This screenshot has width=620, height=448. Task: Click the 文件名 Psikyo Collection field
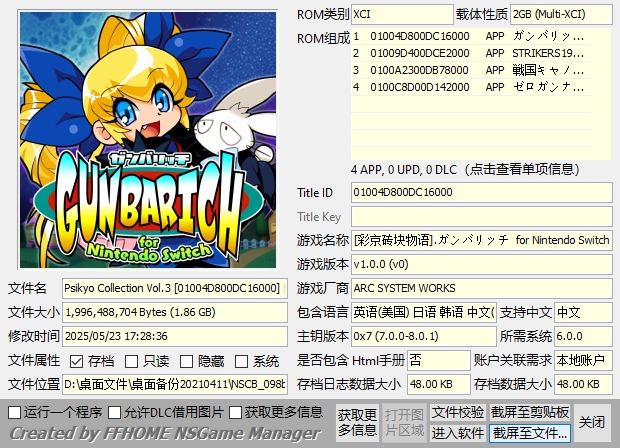pos(174,288)
